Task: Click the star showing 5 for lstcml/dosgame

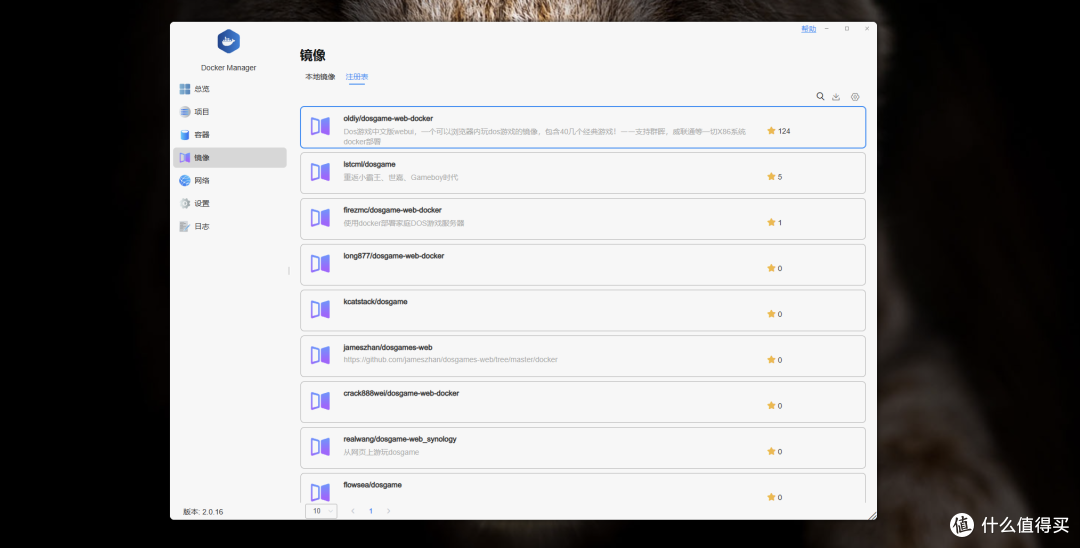Action: click(774, 177)
